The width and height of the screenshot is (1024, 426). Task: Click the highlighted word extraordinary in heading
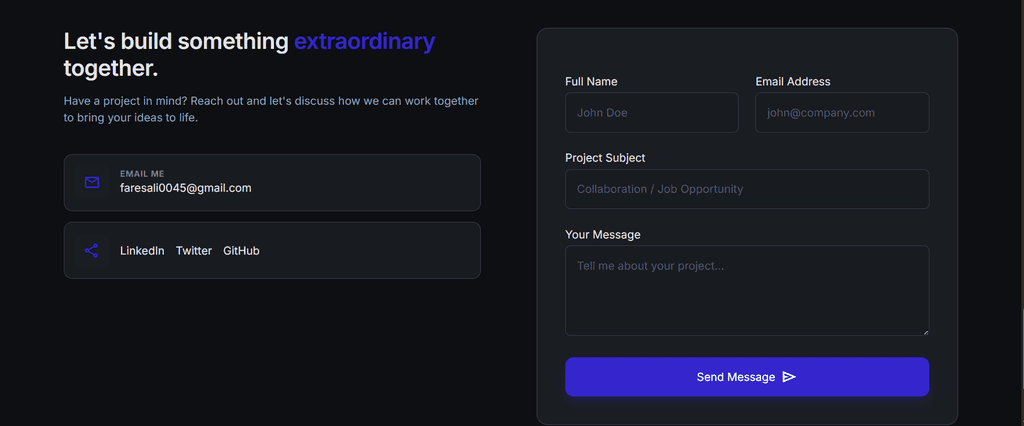click(x=364, y=42)
